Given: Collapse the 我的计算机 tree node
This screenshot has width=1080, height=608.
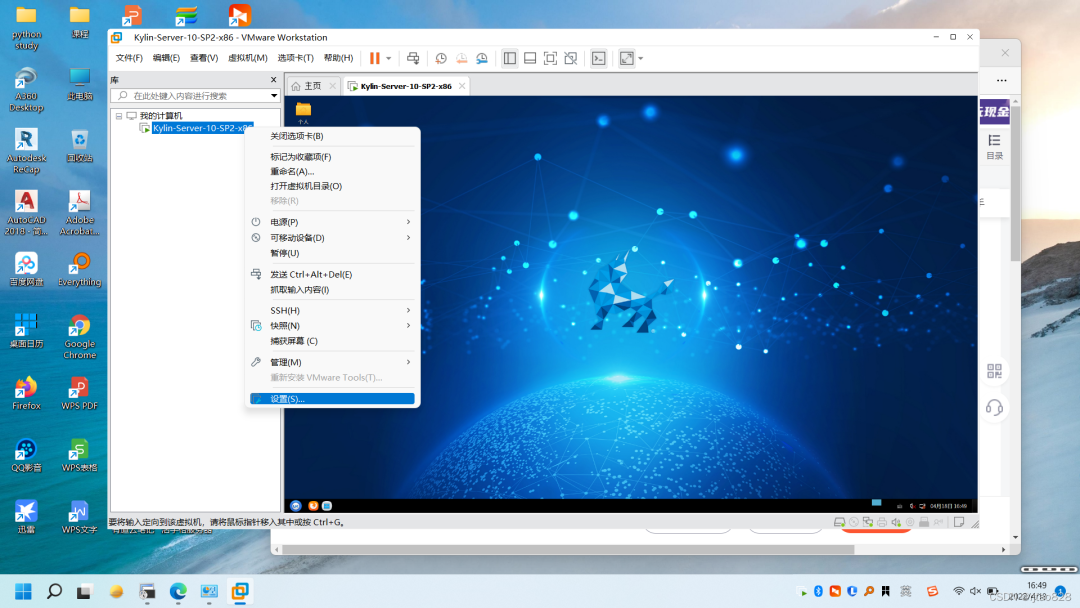Looking at the screenshot, I should (119, 116).
